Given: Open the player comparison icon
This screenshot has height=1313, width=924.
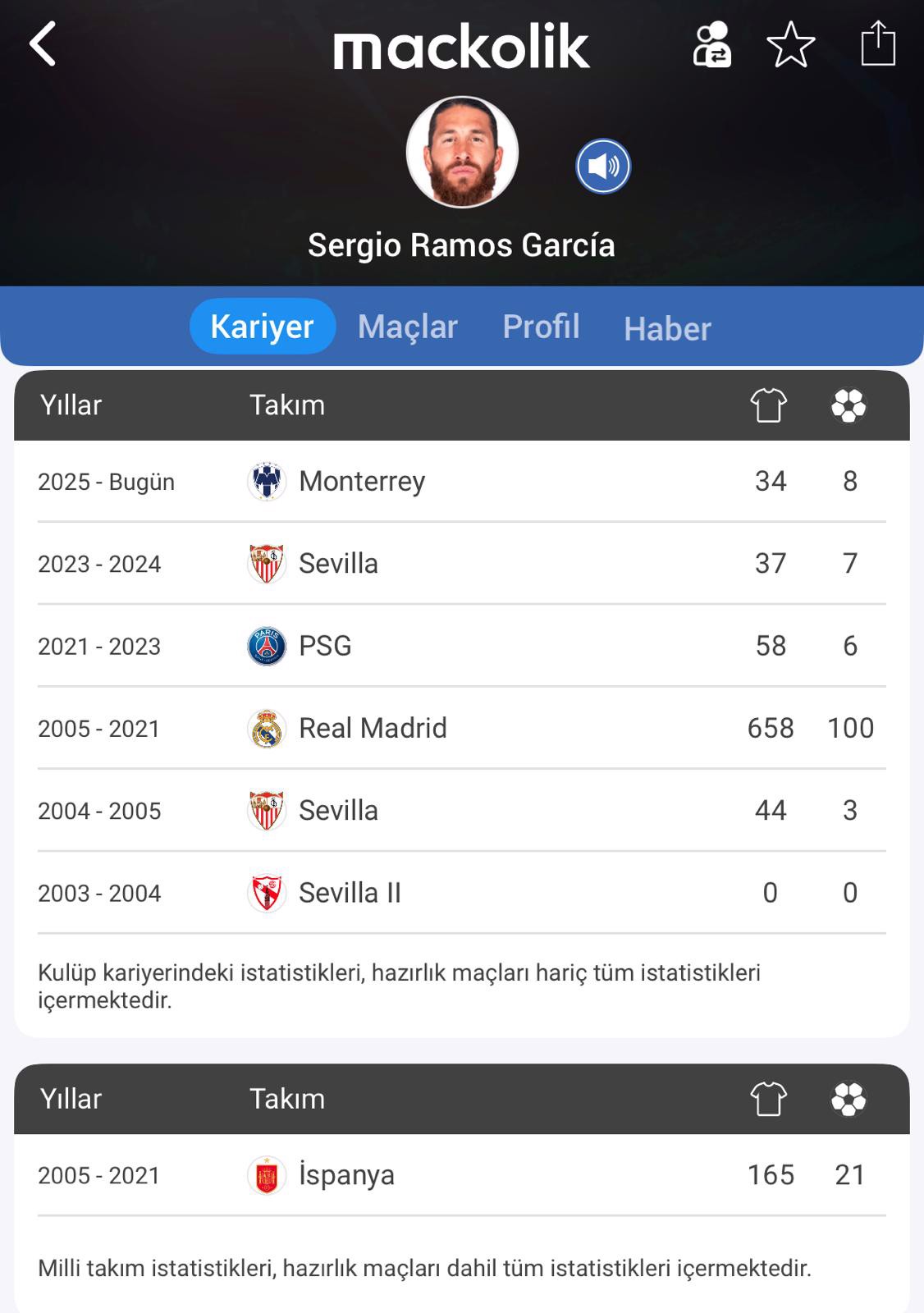Looking at the screenshot, I should [x=711, y=44].
